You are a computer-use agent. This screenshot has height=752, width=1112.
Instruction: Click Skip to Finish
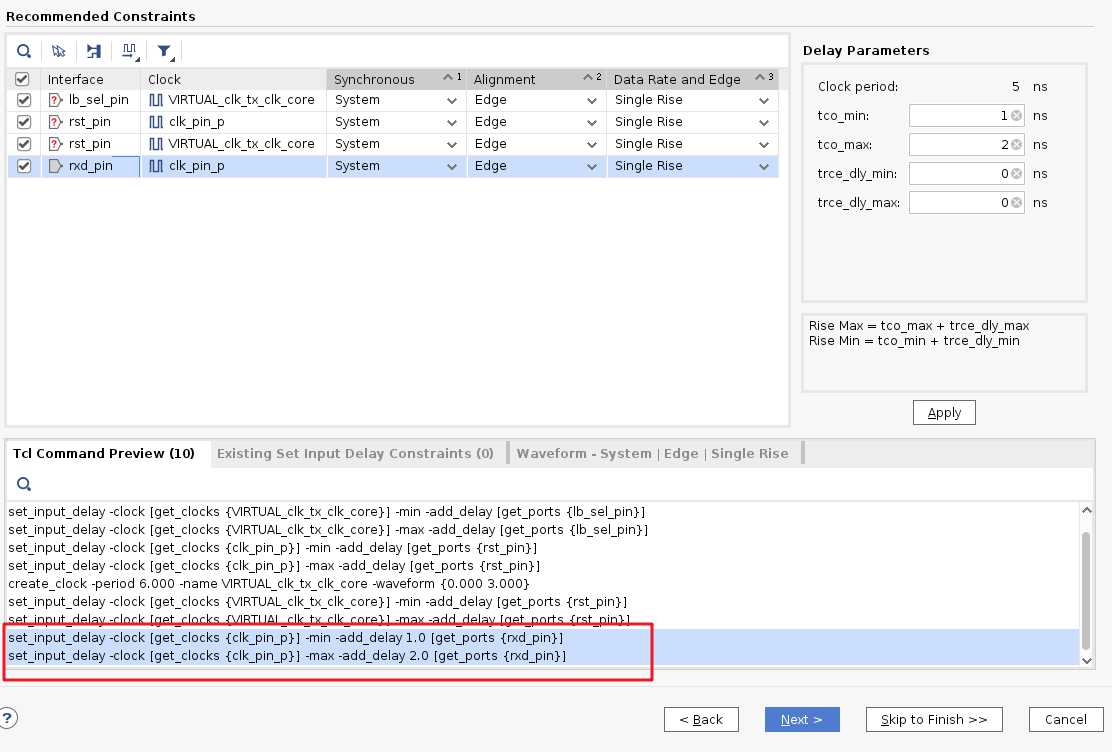[933, 719]
